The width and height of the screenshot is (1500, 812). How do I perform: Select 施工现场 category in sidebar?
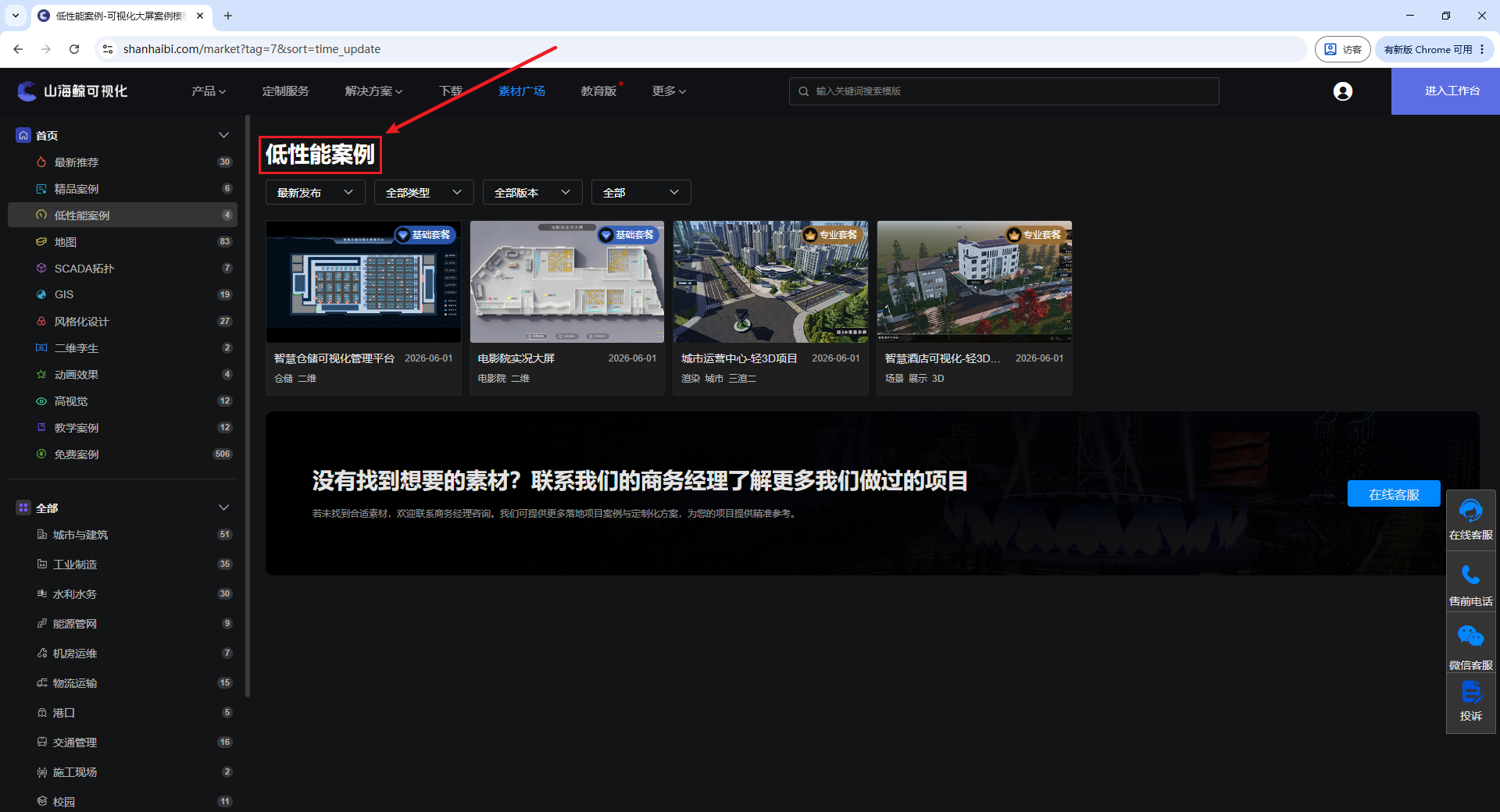123,771
